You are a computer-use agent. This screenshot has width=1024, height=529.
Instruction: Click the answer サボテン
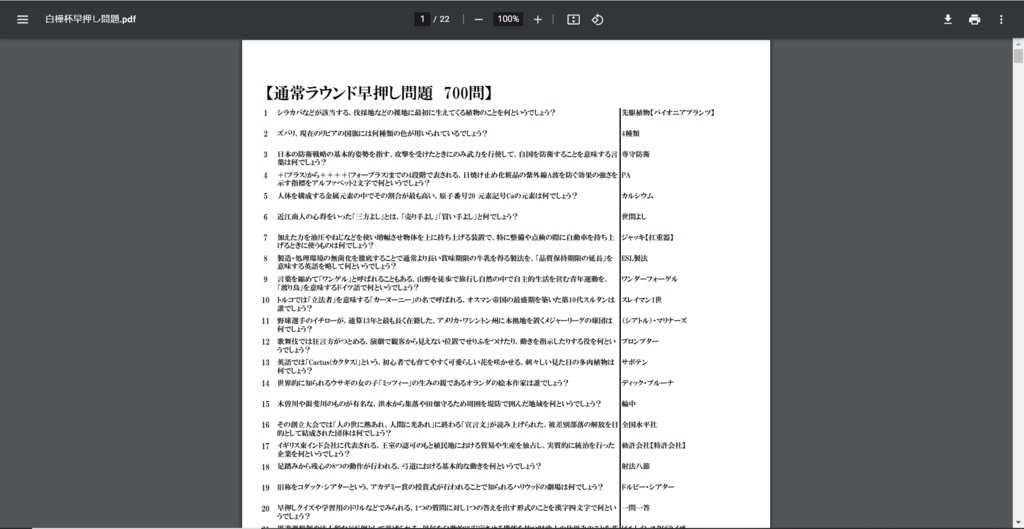point(634,362)
